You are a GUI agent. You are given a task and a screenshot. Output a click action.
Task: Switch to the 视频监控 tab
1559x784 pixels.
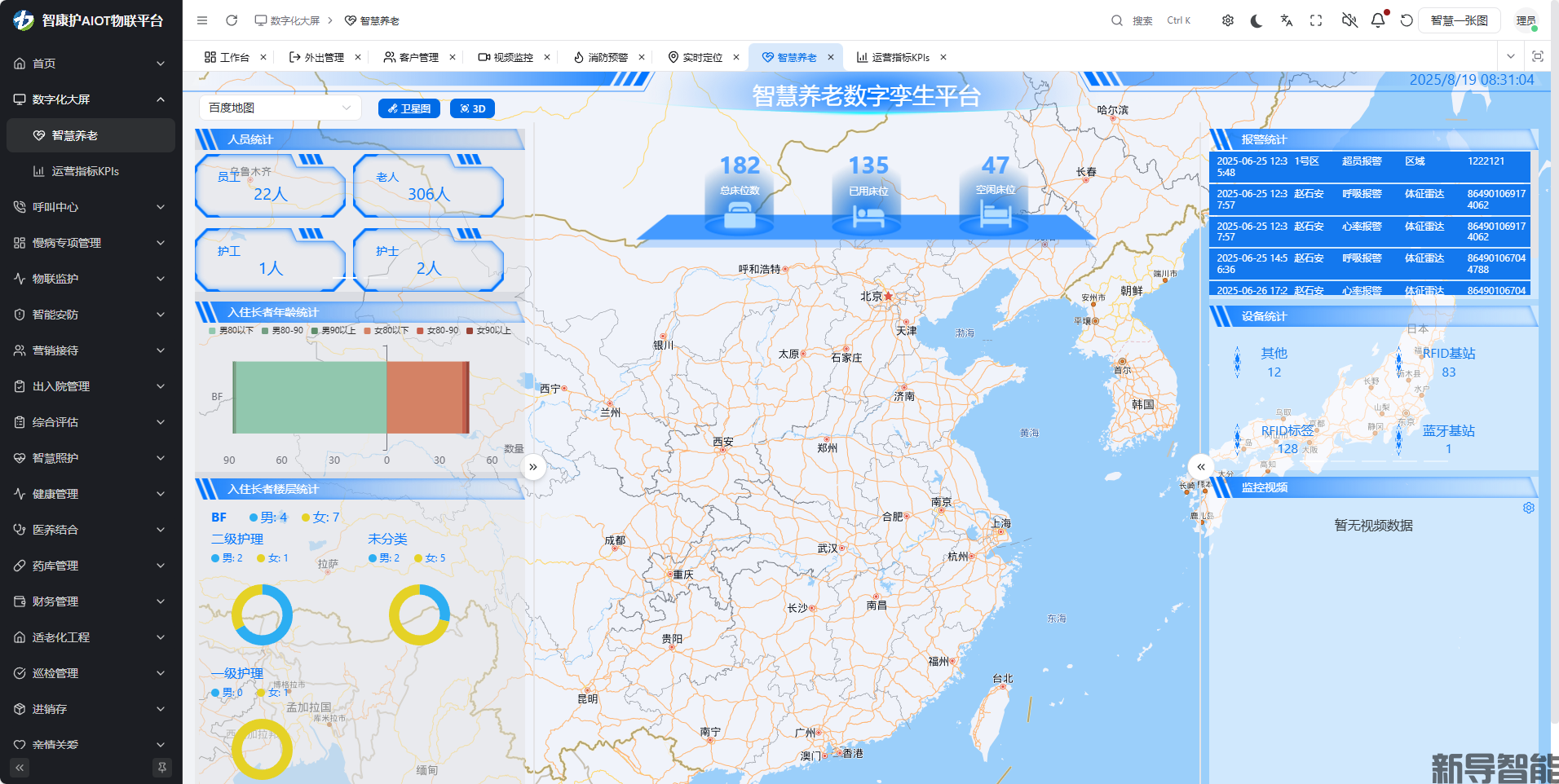[x=506, y=57]
